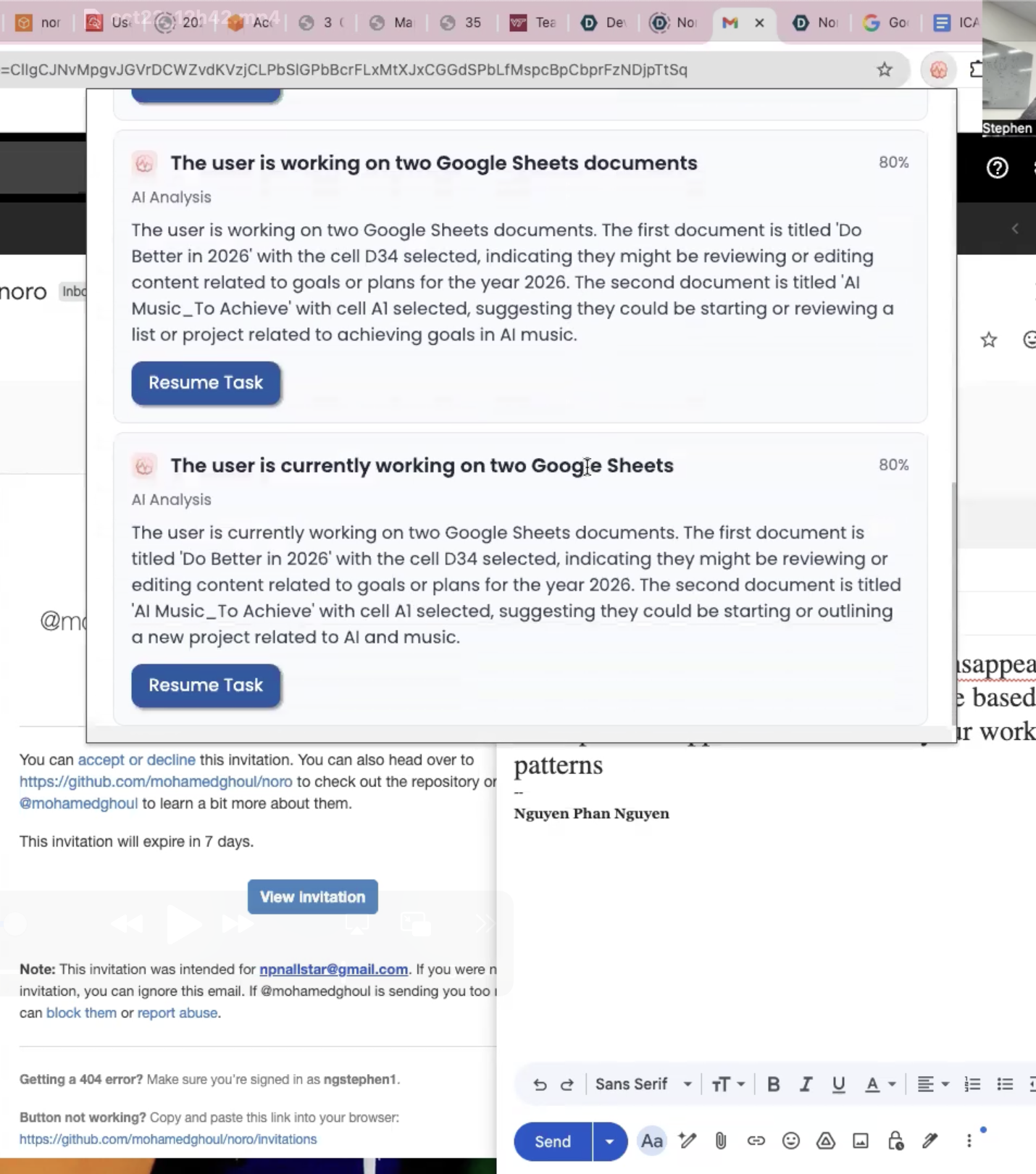Viewport: 1036px width, 1174px height.
Task: Click the browser address bar URL
Action: click(344, 70)
